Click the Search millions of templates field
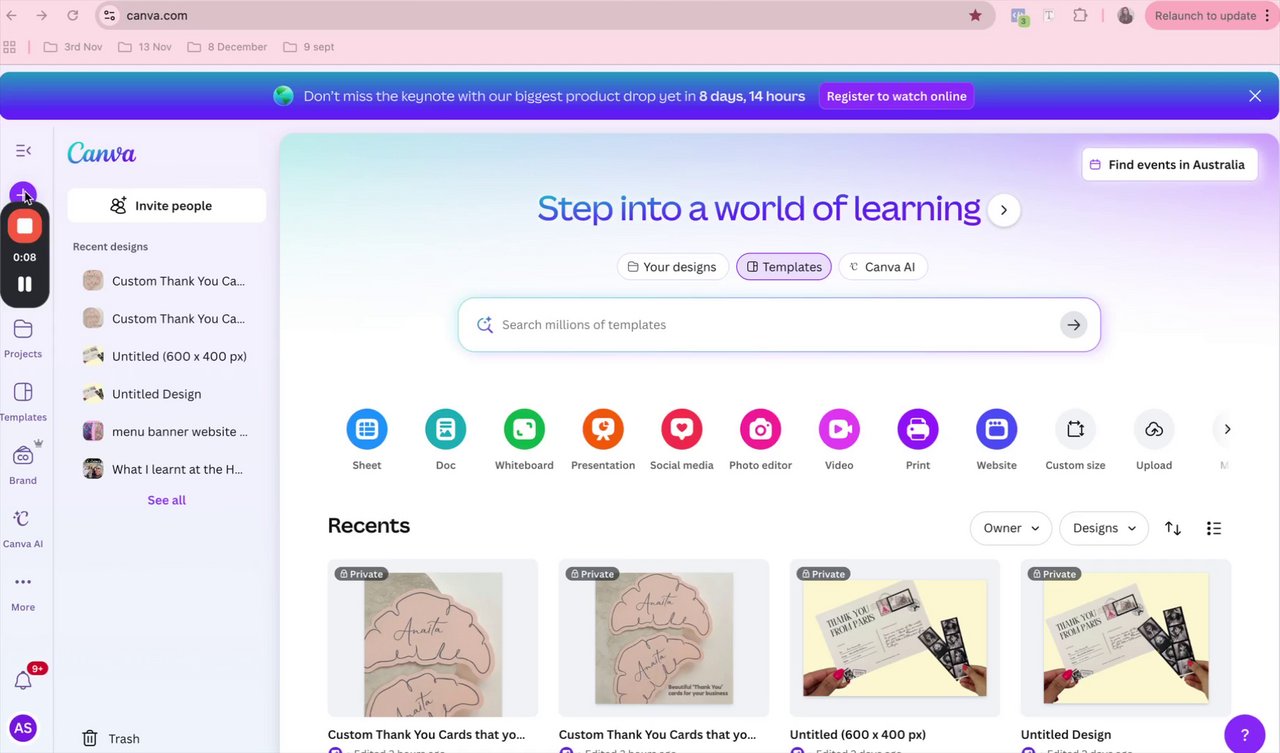Viewport: 1280px width, 753px height. (x=779, y=325)
